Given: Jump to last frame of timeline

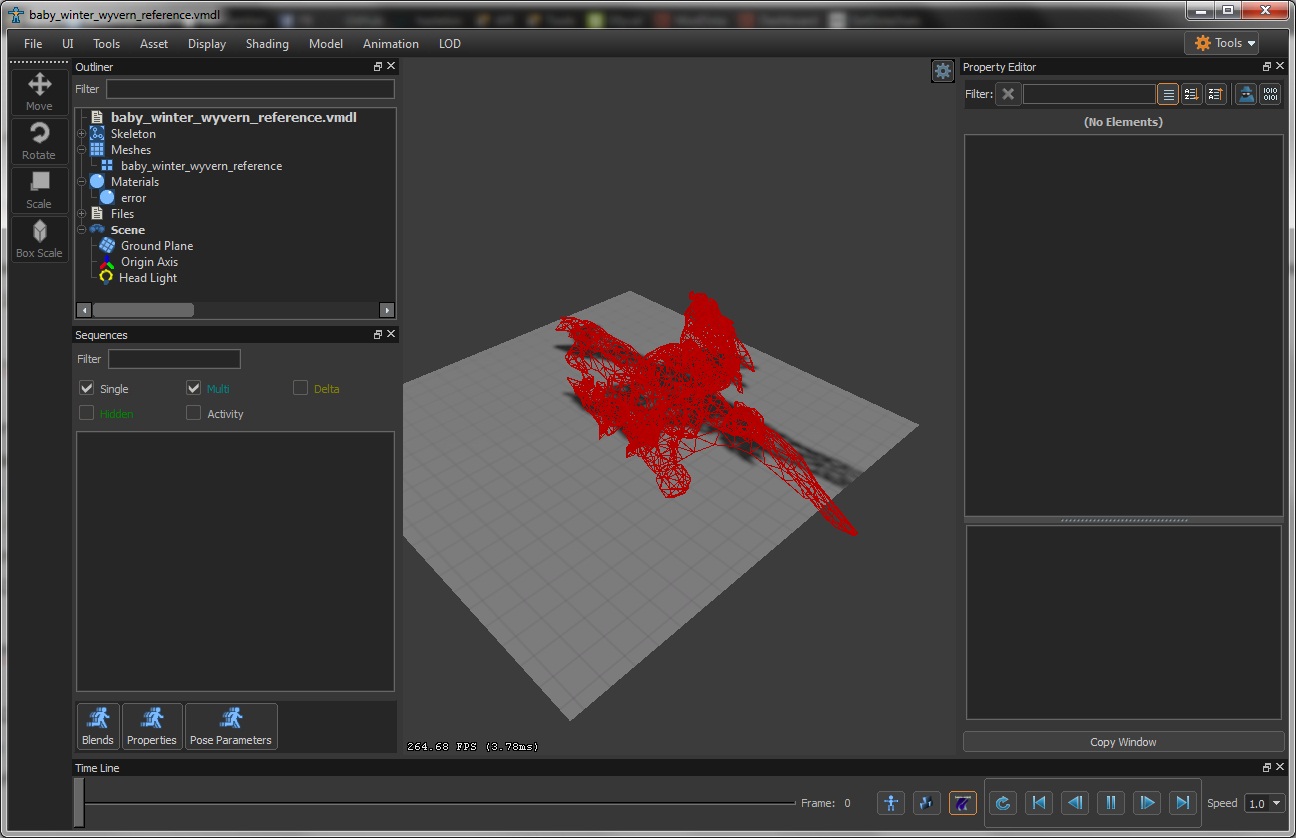Looking at the screenshot, I should pyautogui.click(x=1183, y=802).
